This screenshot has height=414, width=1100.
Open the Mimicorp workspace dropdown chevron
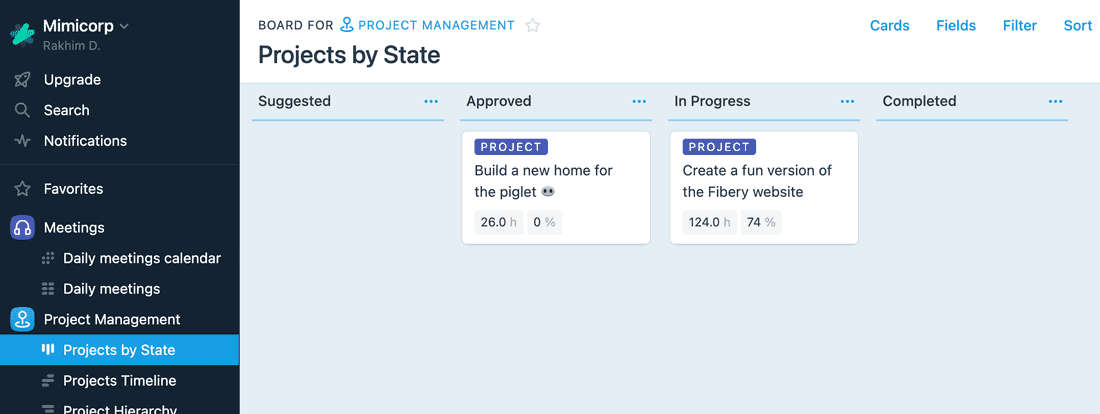click(x=124, y=26)
